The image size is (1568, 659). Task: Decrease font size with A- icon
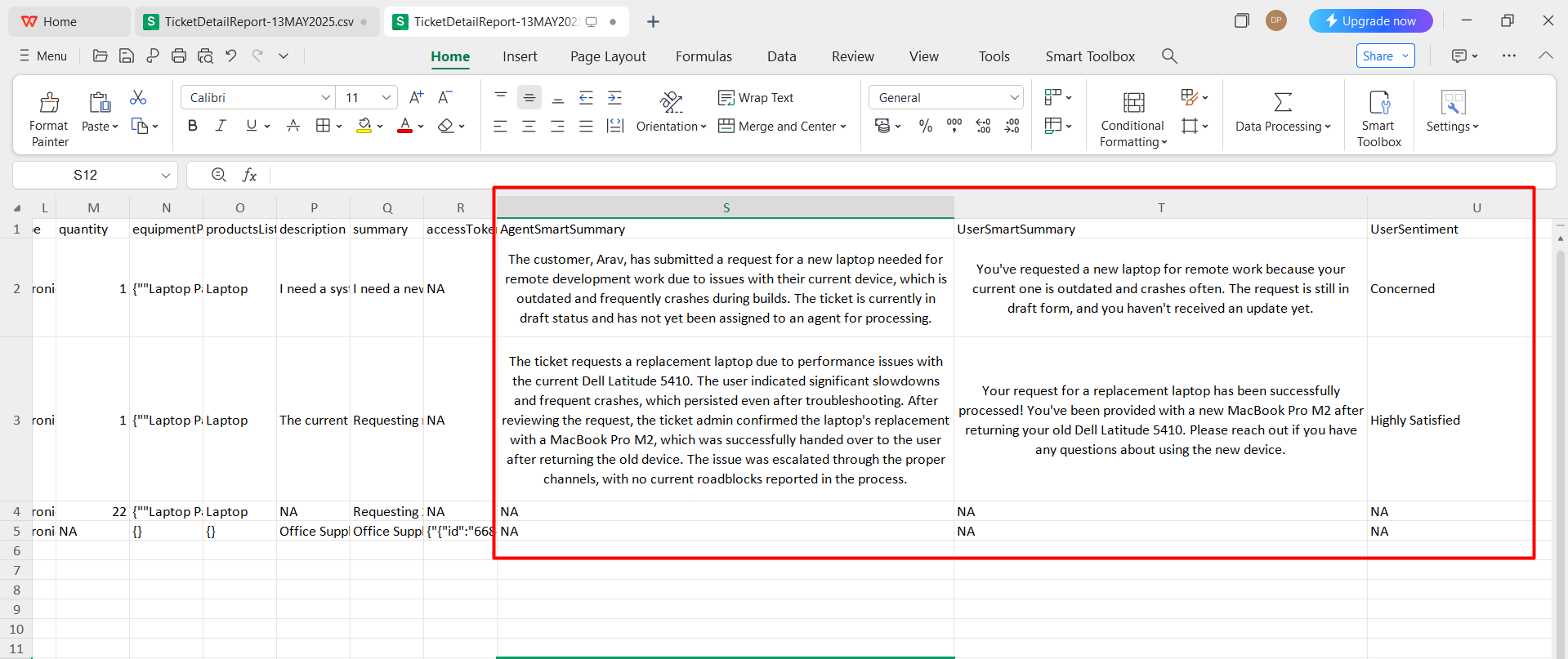pos(445,97)
